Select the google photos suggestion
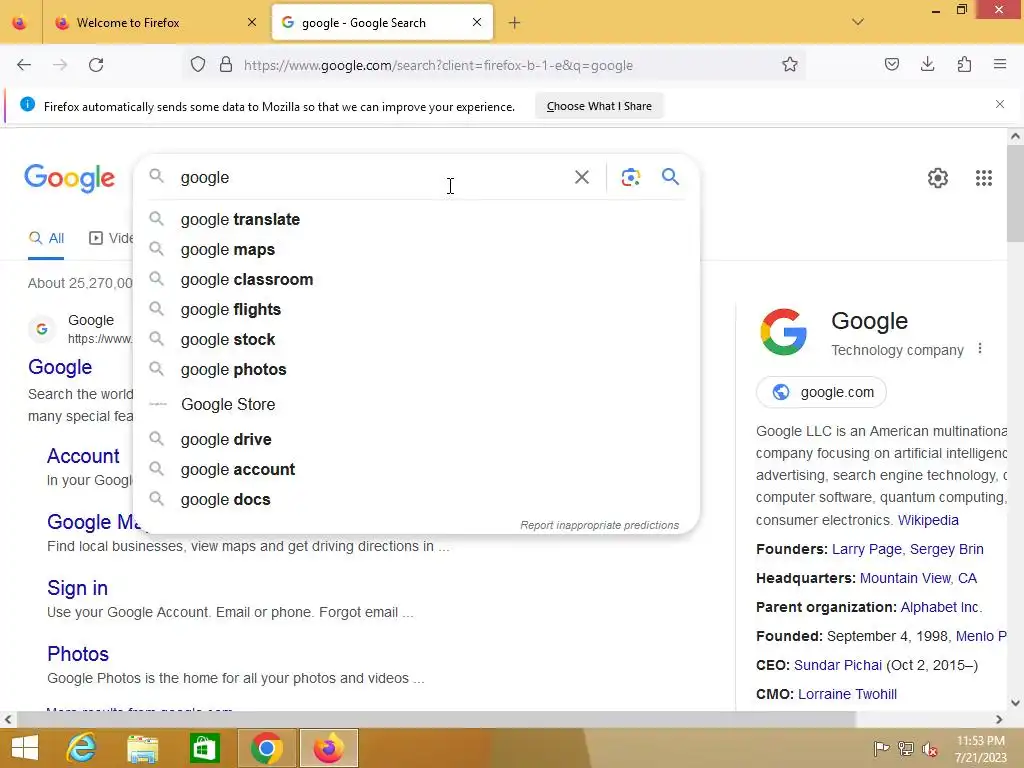Screen dimensions: 1024x768 pyautogui.click(x=416, y=370)
